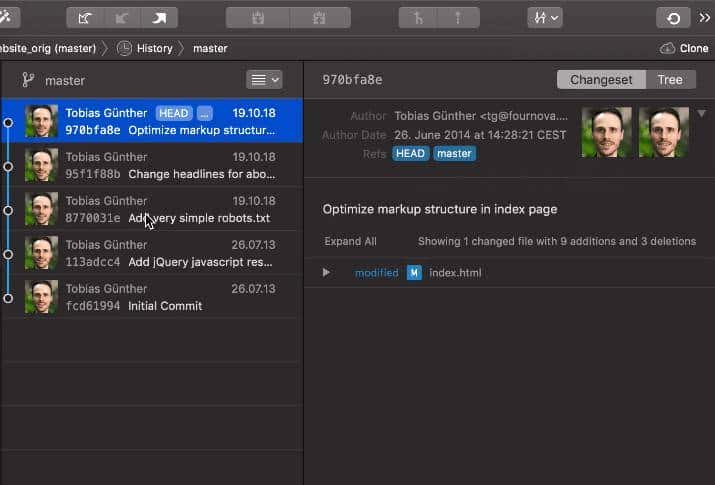Click the second committer avatar in details pane
The width and height of the screenshot is (715, 485).
tap(664, 132)
